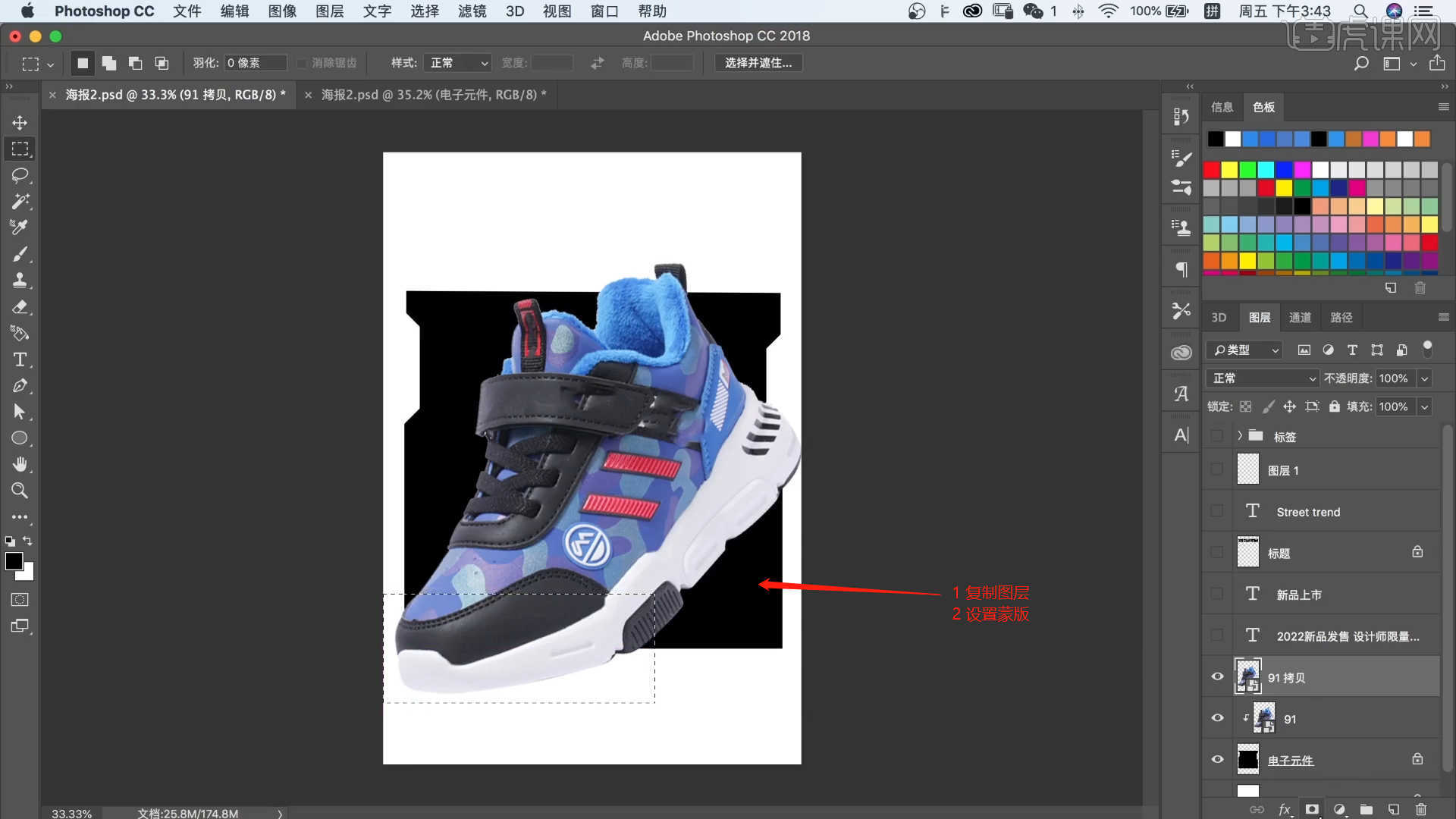Open the 样式 style dropdown
The width and height of the screenshot is (1456, 819).
[x=458, y=63]
